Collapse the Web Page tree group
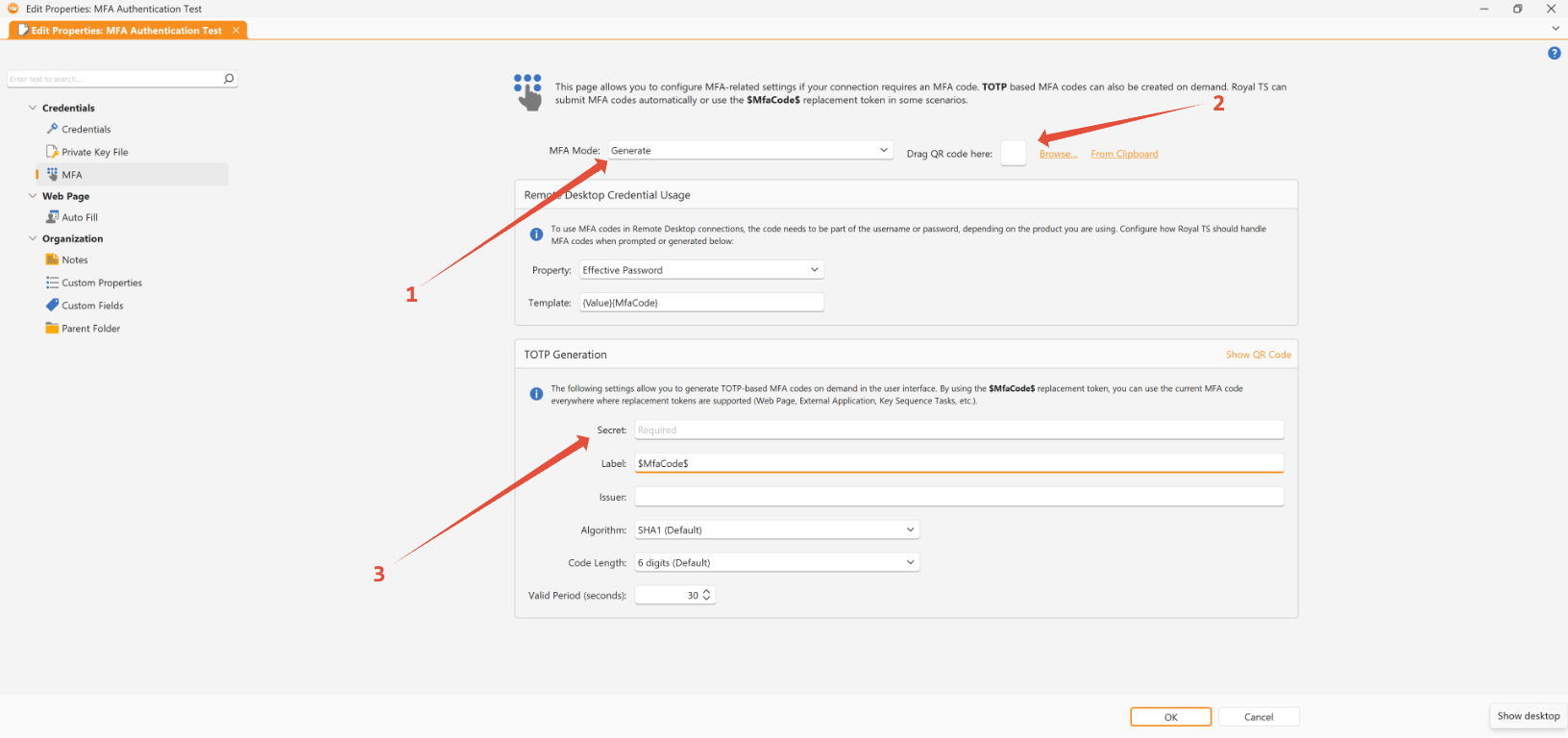Viewport: 1568px width, 738px height. click(33, 196)
